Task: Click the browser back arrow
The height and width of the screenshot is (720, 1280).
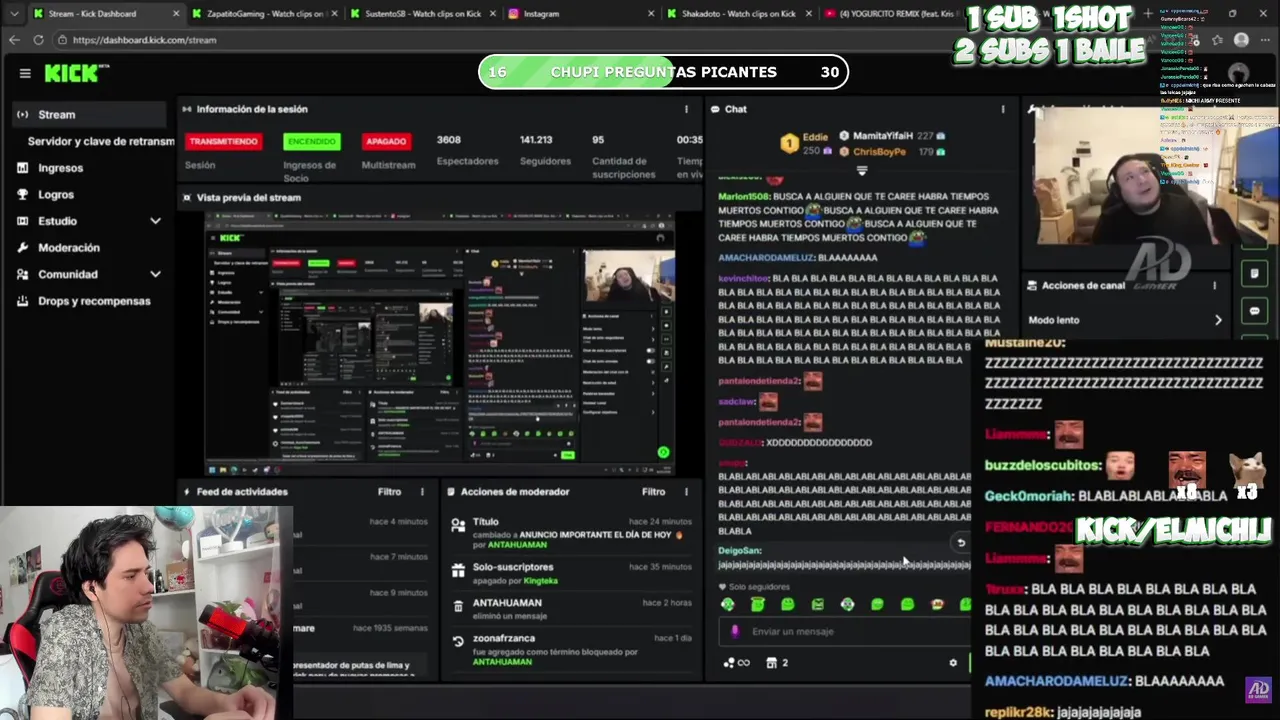Action: [x=14, y=40]
